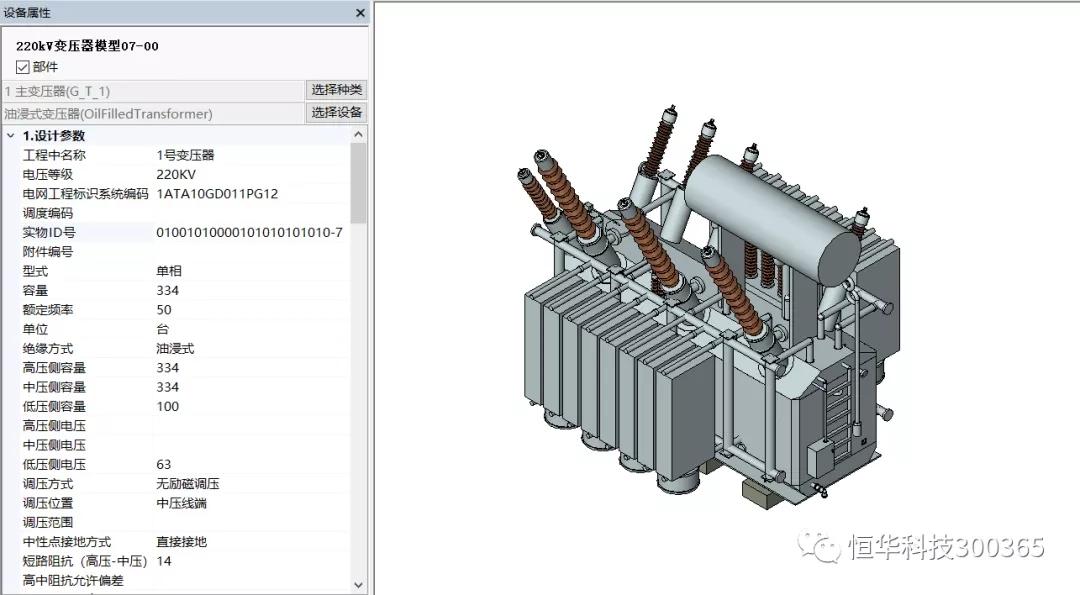Screen dimensions: 1080x595
Task: Click the 选择种类 button
Action: pos(336,90)
